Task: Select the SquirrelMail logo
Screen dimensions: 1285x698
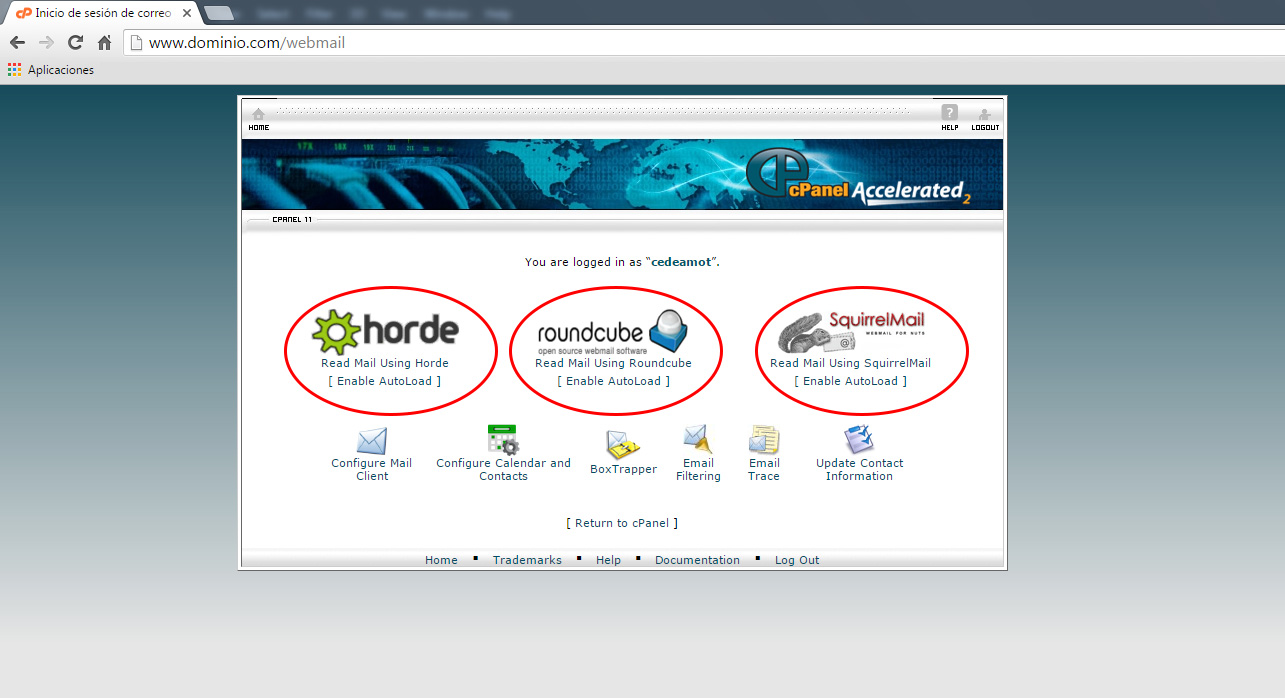Action: 851,332
